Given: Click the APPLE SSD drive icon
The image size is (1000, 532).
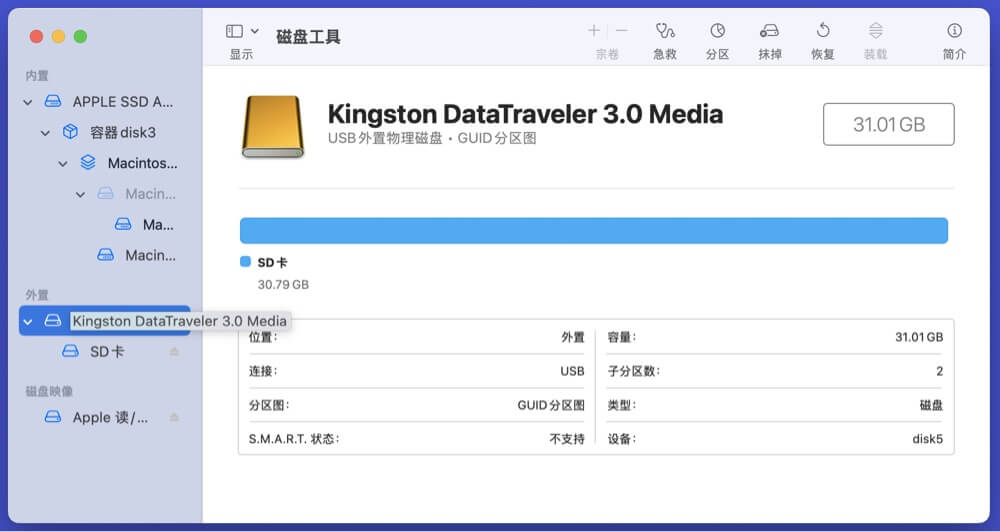Looking at the screenshot, I should click(53, 101).
